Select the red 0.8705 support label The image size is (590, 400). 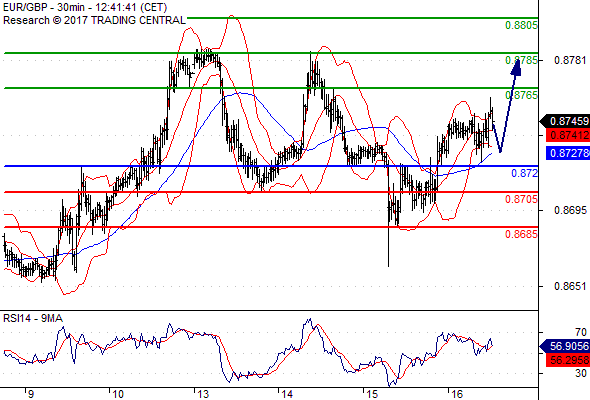521,199
